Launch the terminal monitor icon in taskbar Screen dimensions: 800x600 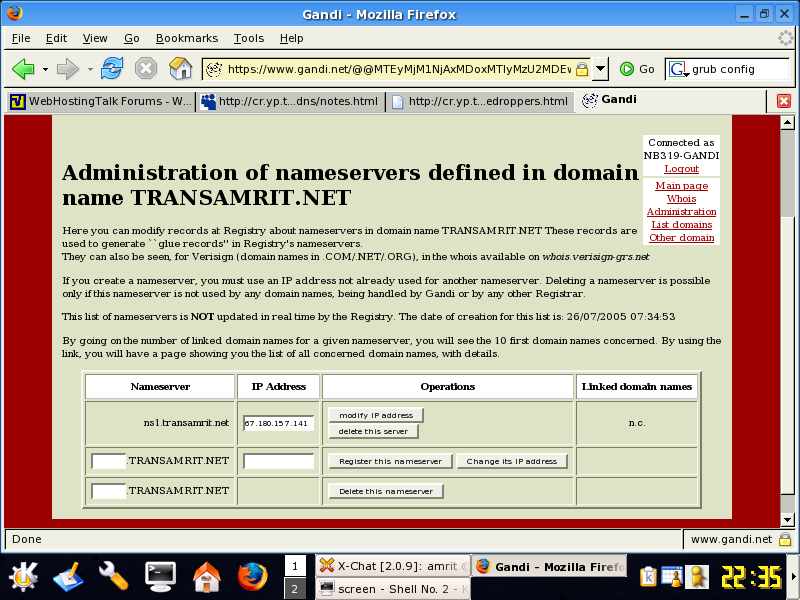(160, 577)
